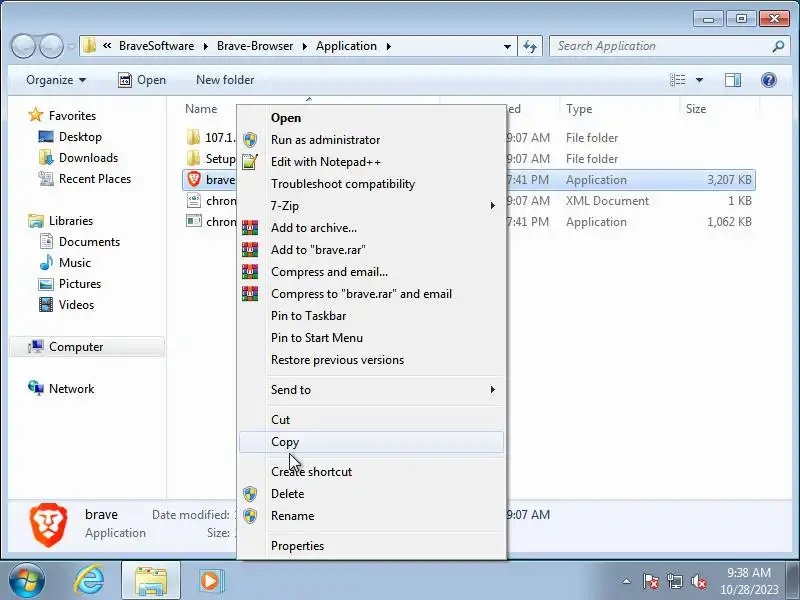Go to Brave-Browser in the breadcrumb
This screenshot has width=800, height=600.
[x=255, y=46]
